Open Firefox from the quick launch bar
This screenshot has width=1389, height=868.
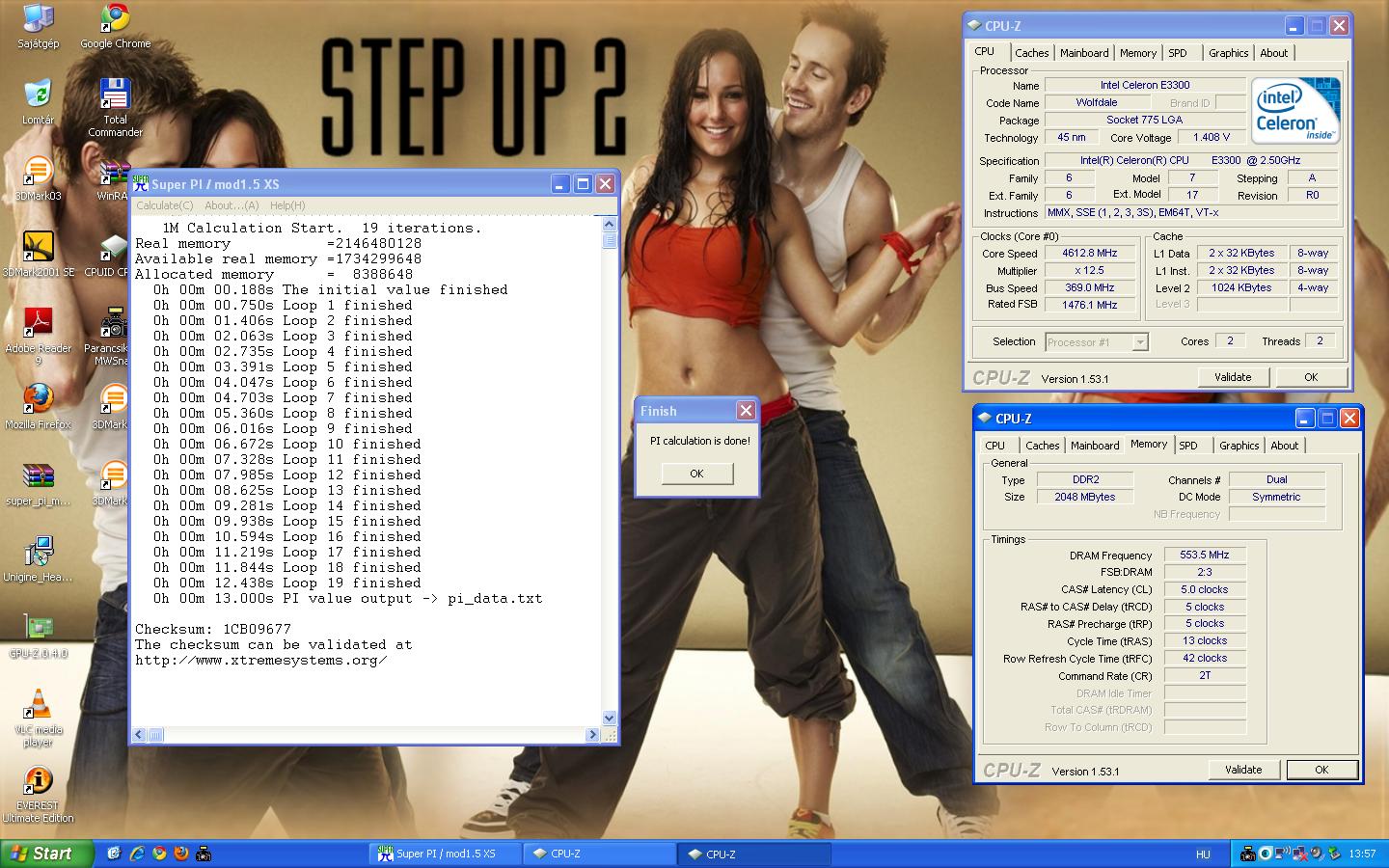(181, 854)
